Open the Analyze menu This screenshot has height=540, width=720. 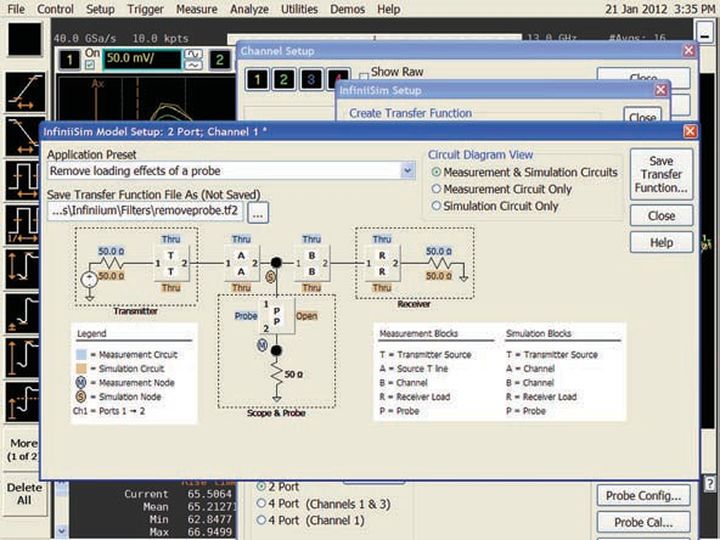click(249, 9)
